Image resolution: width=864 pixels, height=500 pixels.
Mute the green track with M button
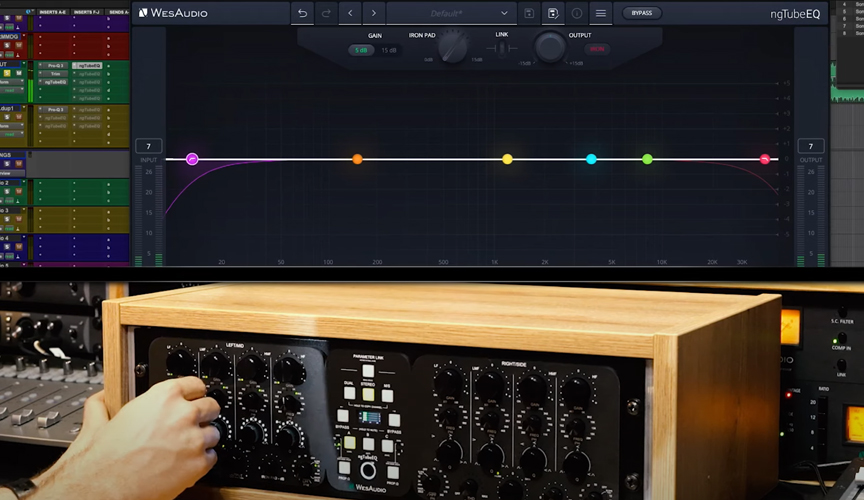point(19,73)
